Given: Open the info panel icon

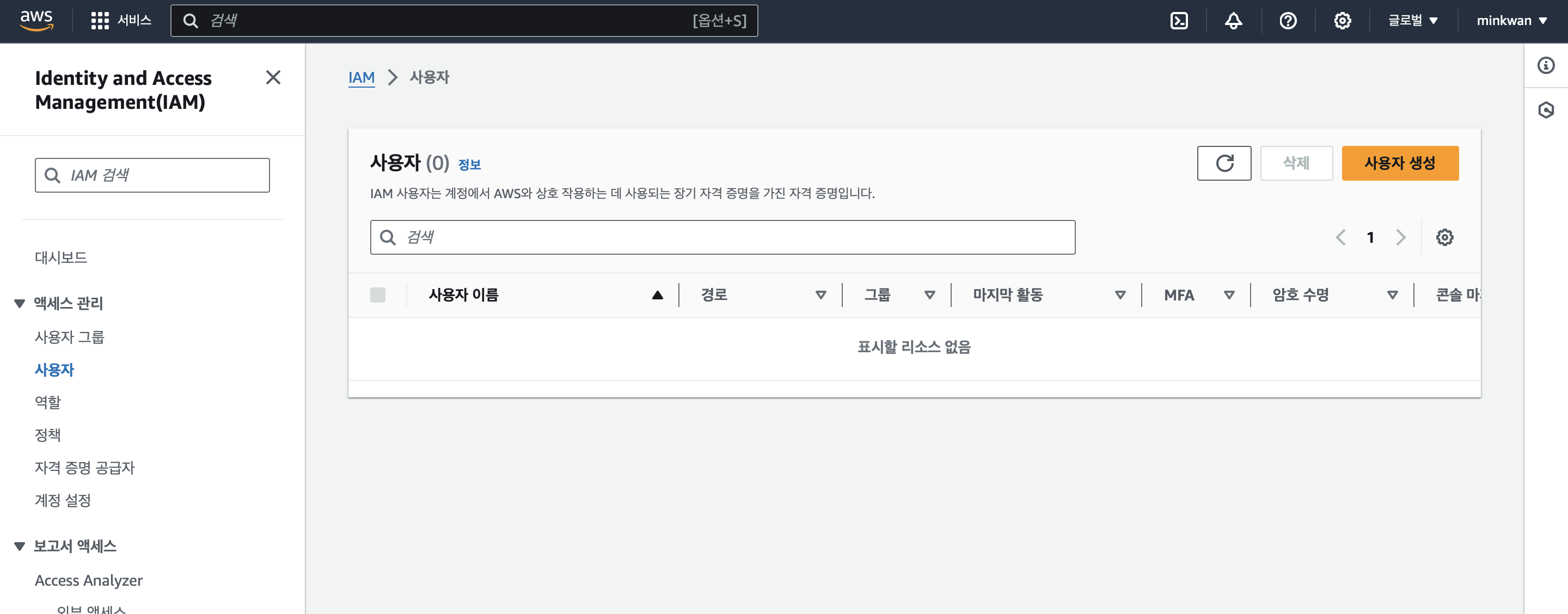Looking at the screenshot, I should pos(1546,65).
